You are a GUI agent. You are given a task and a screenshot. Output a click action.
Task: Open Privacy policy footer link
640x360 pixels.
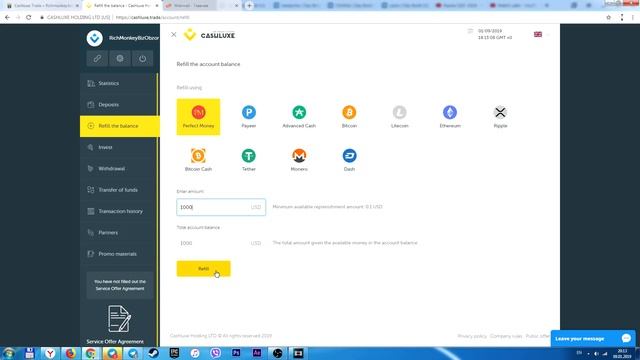coord(472,336)
